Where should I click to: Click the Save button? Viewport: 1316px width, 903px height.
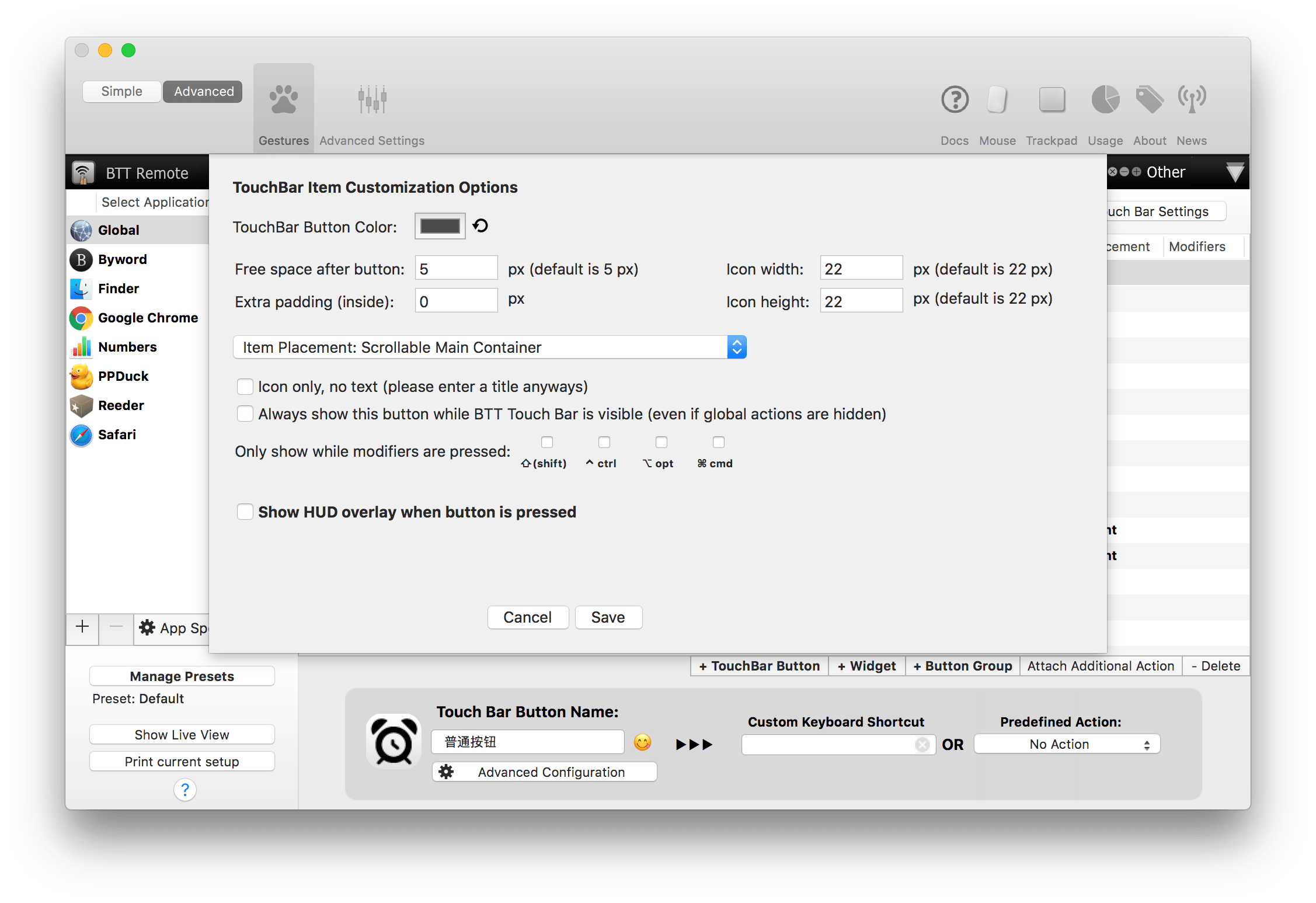608,617
